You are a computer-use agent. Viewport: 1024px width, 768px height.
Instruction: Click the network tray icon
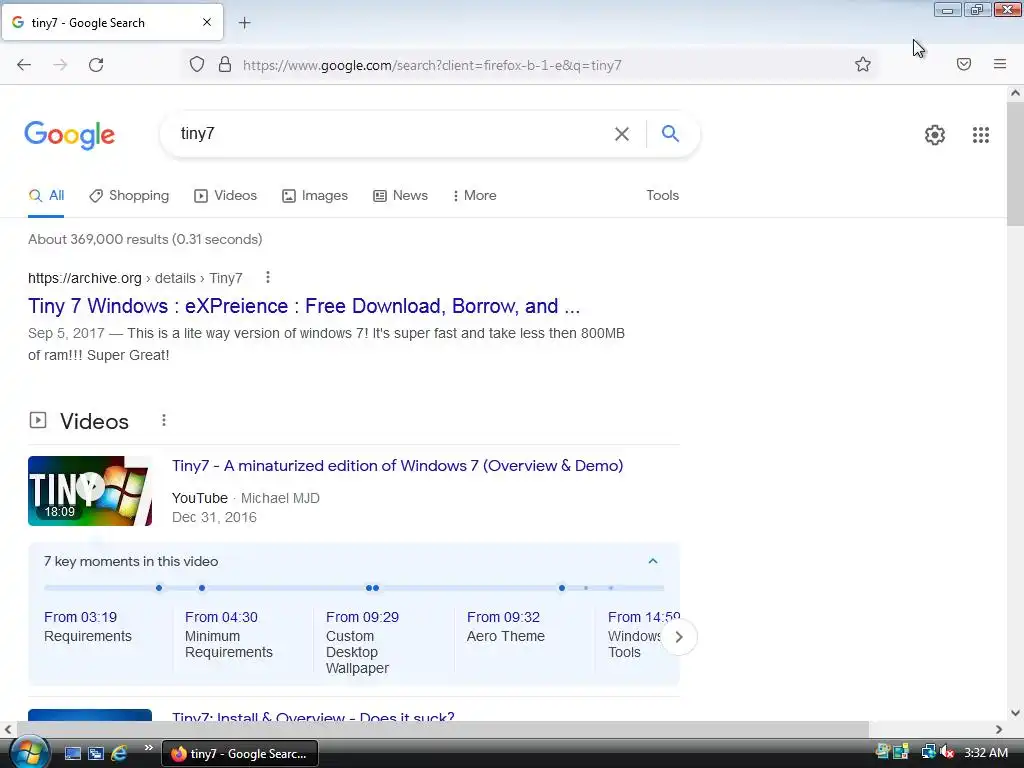pos(928,752)
